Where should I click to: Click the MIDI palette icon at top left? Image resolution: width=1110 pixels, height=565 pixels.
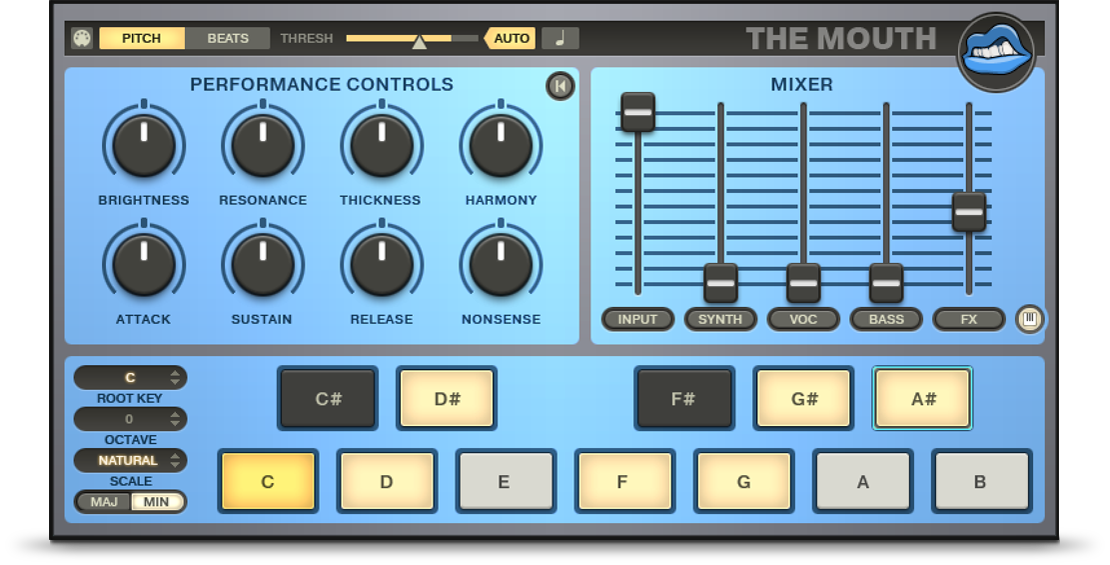[82, 39]
